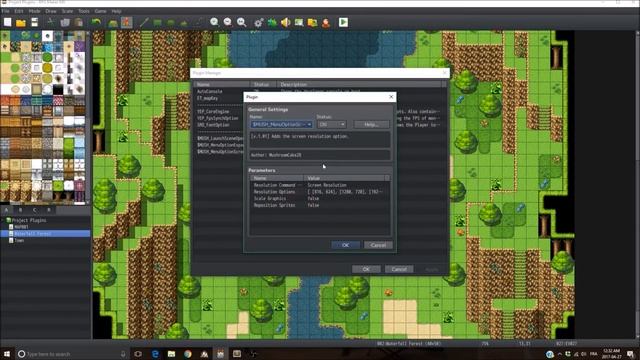640x360 pixels.
Task: Select YEP_CoreEngine in Plugin Manager list
Action: pos(213,111)
